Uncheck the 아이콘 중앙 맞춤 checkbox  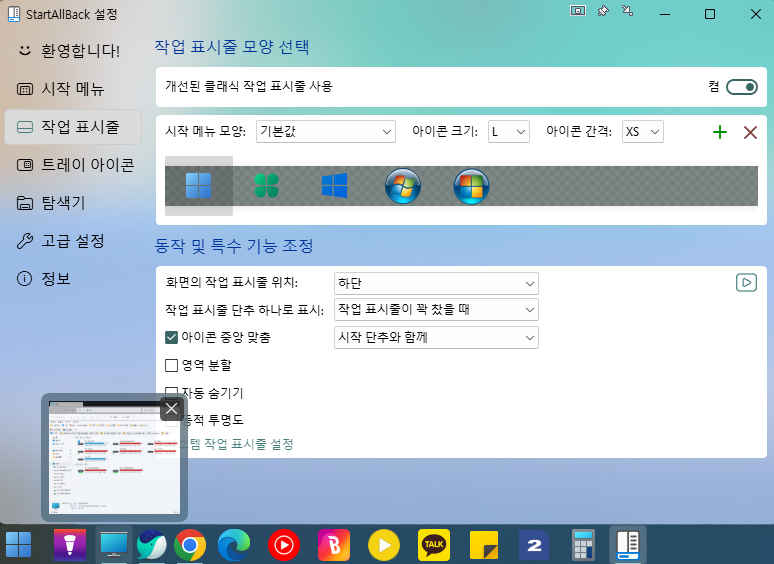(x=172, y=338)
